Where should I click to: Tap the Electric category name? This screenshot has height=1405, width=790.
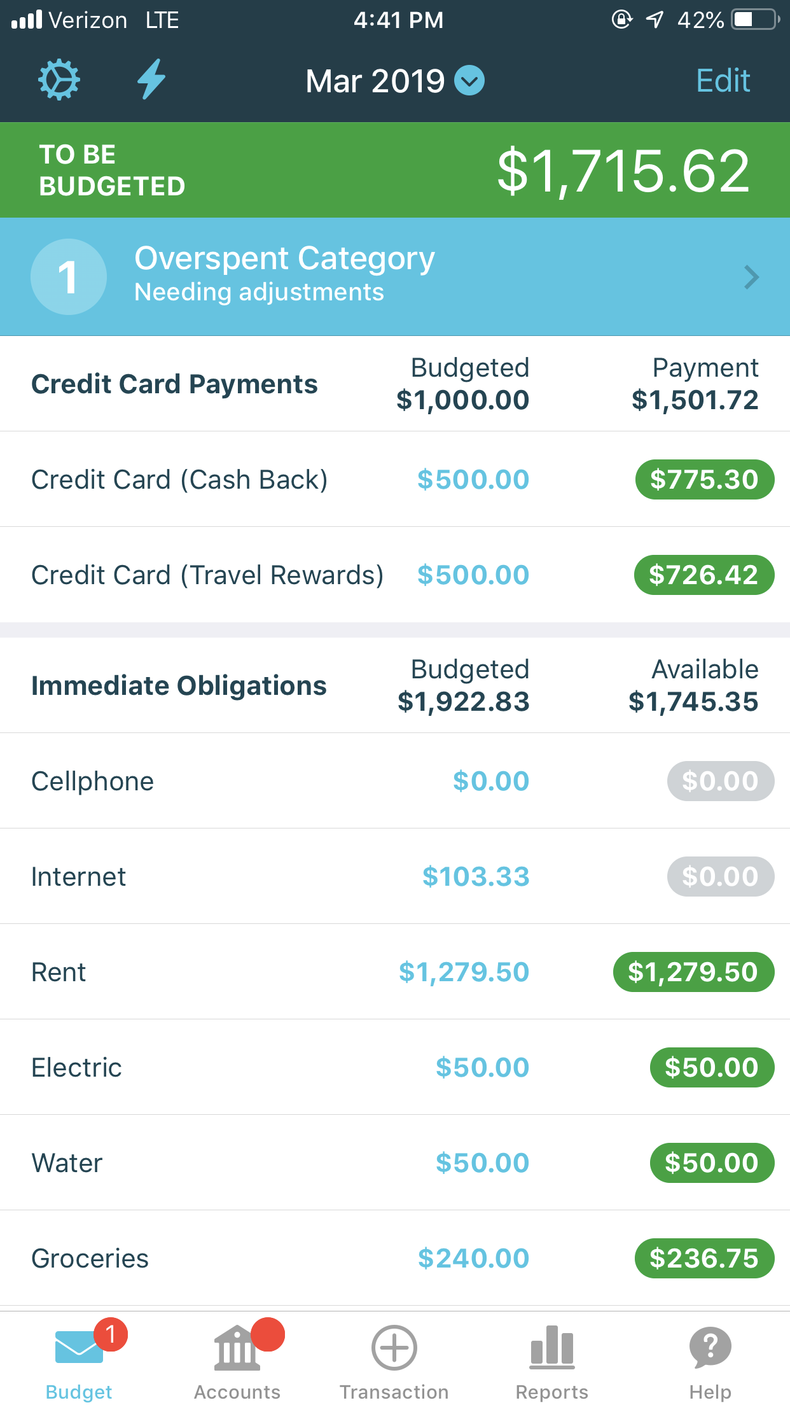[x=77, y=1067]
